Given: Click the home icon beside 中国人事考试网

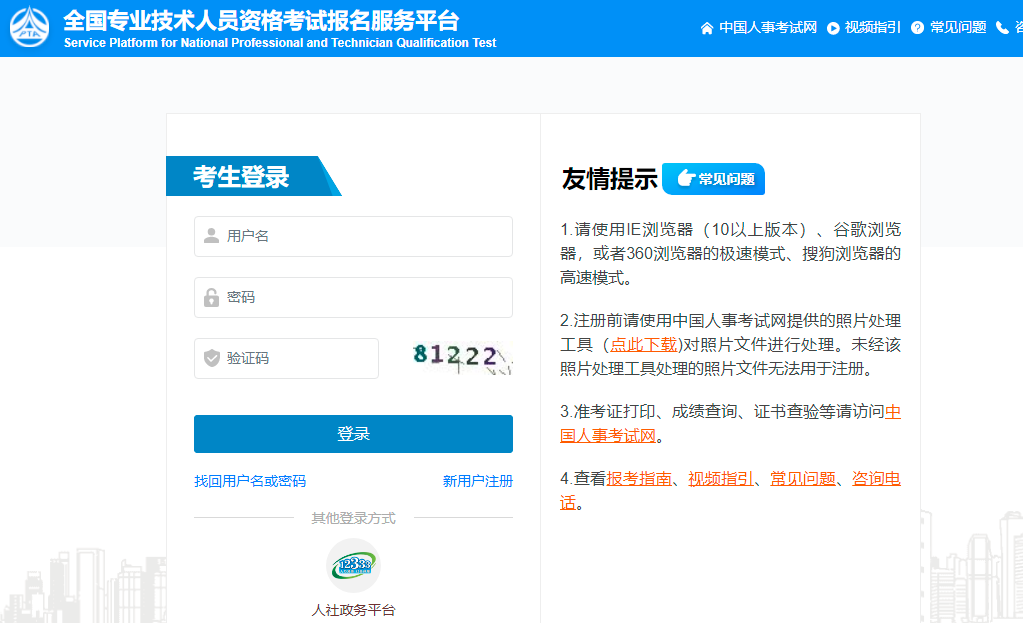Looking at the screenshot, I should pos(706,28).
